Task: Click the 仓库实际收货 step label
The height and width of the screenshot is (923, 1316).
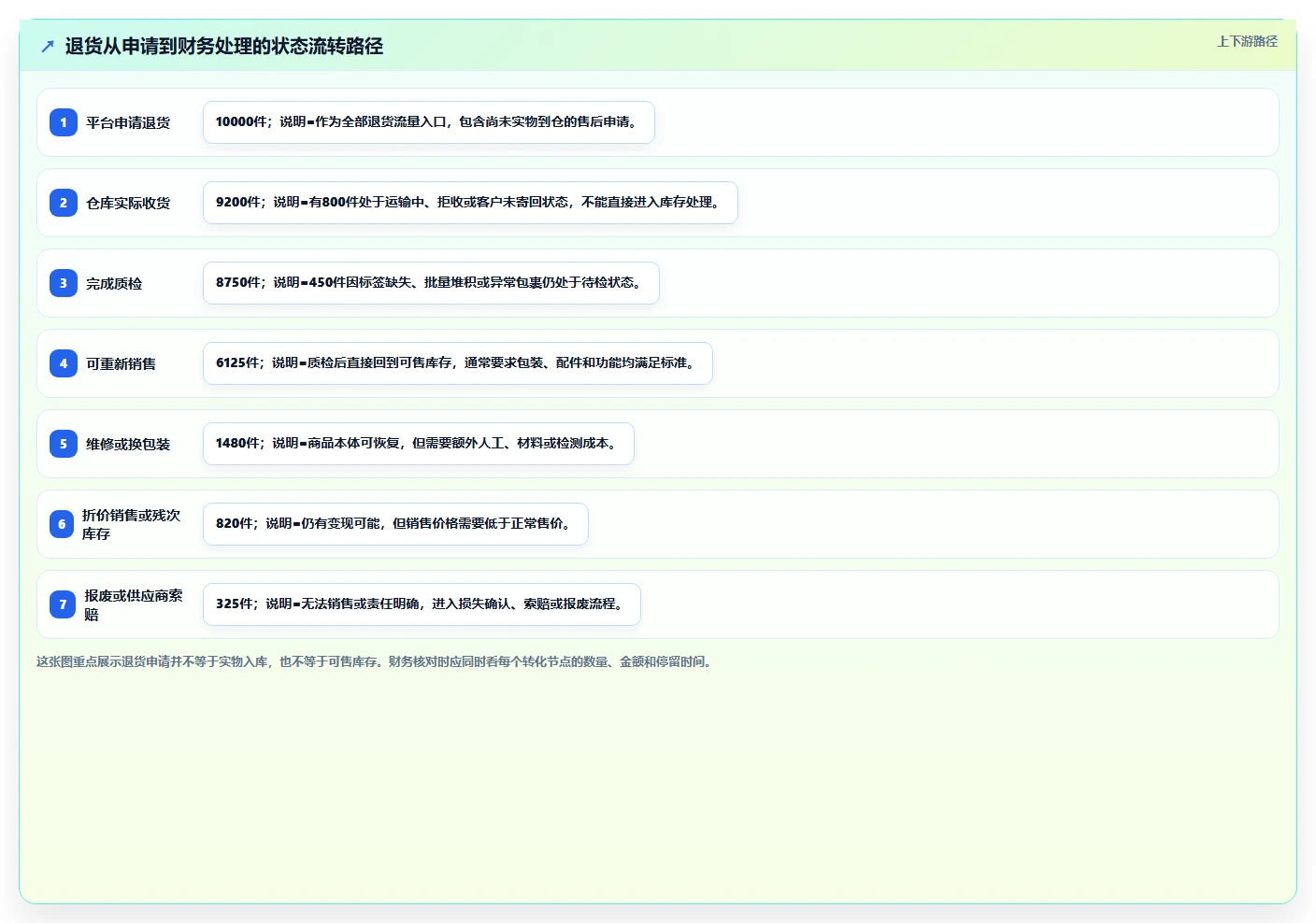Action: coord(128,203)
